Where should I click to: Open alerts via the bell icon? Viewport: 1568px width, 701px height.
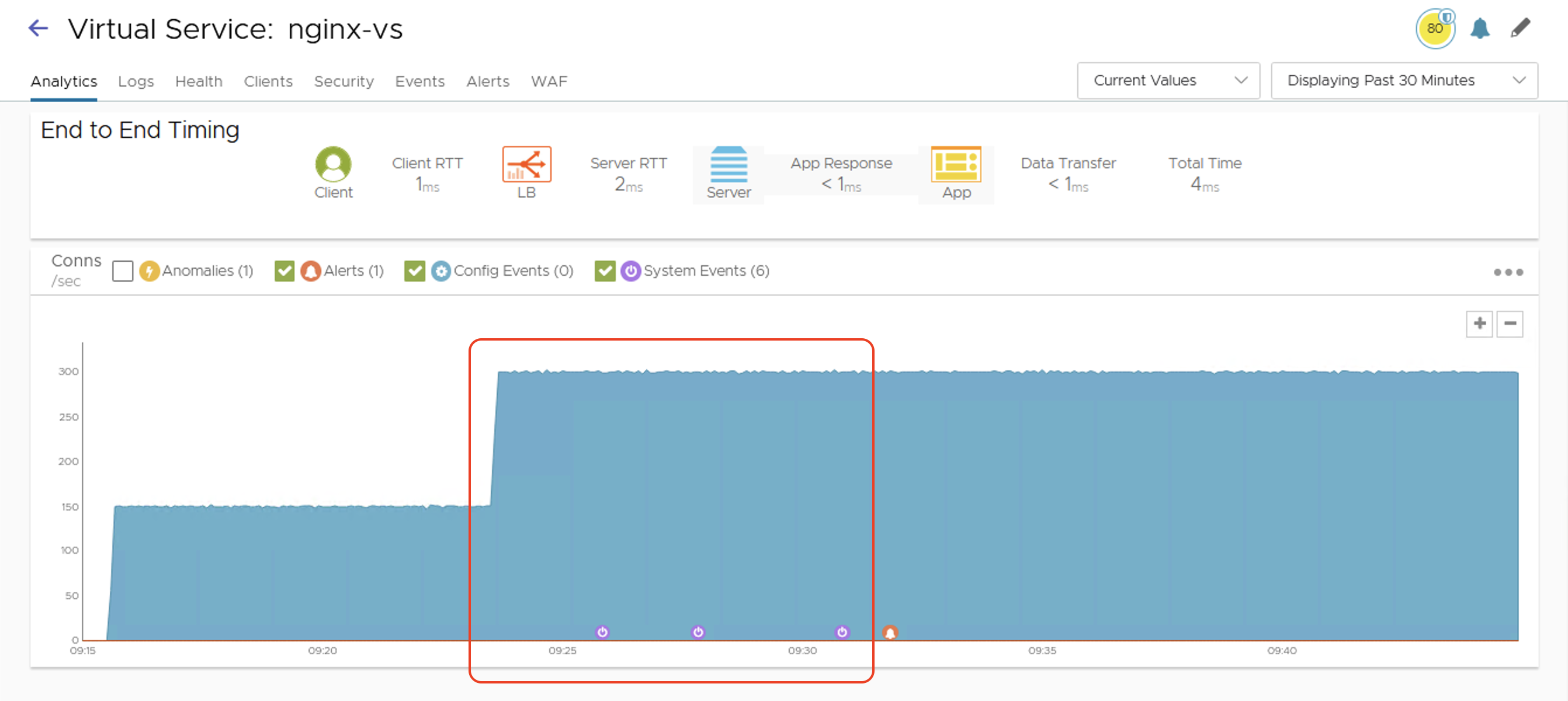coord(1480,28)
